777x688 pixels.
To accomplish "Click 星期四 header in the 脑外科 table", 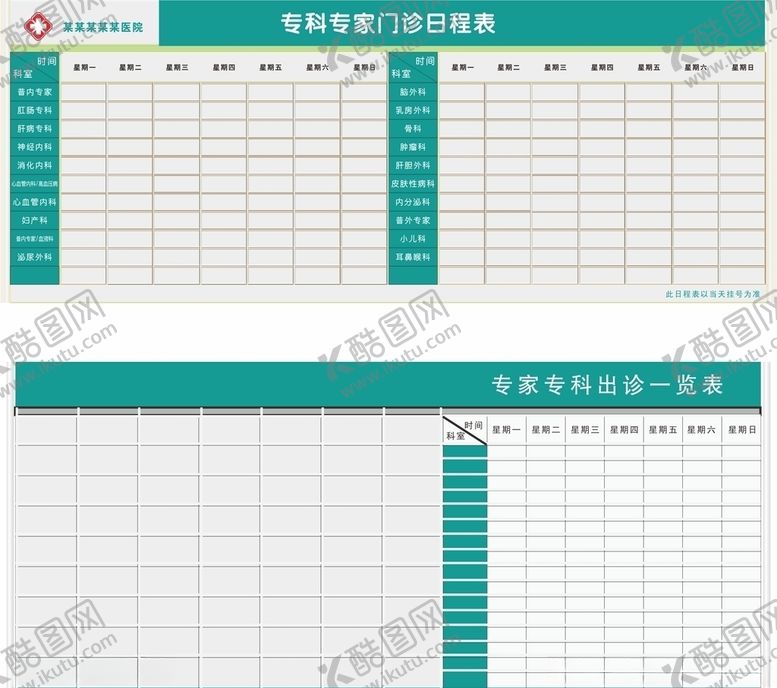I will [x=602, y=67].
